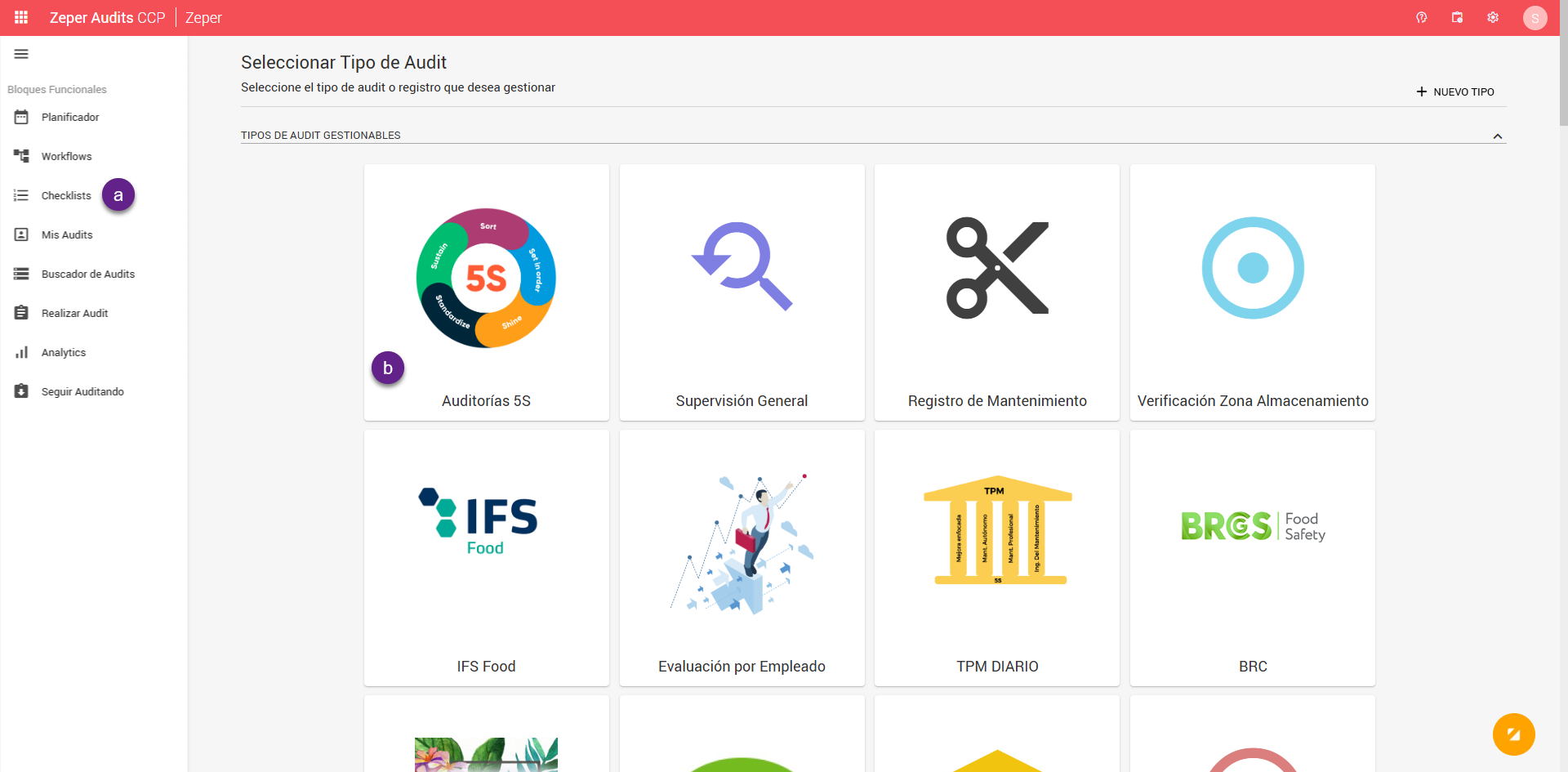Image resolution: width=1568 pixels, height=772 pixels.
Task: Select the BRCGS Food Safety logo image
Action: [x=1253, y=526]
